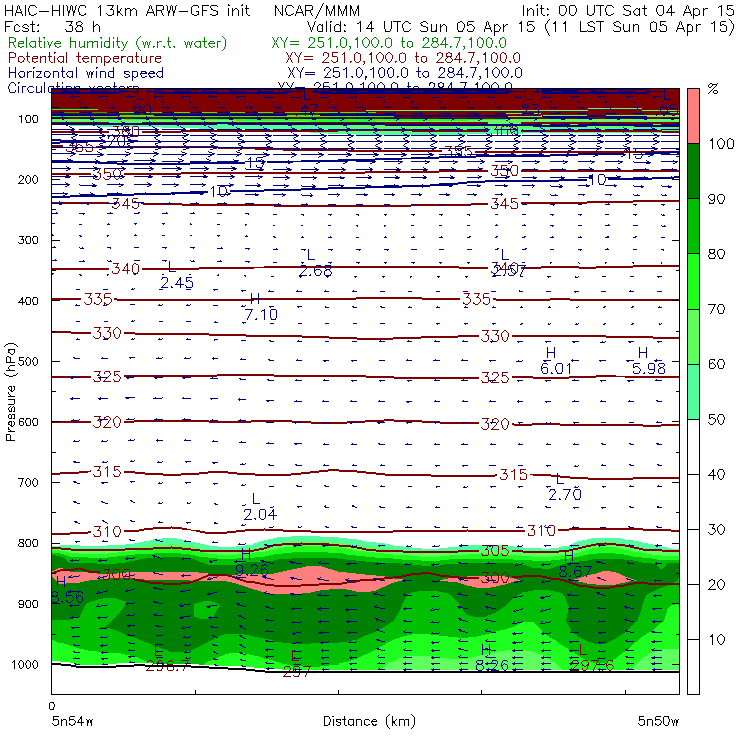This screenshot has height=740, width=740.
Task: Click the "HAIC-HIWC 13km ARW-GFS init" title
Action: click(127, 10)
